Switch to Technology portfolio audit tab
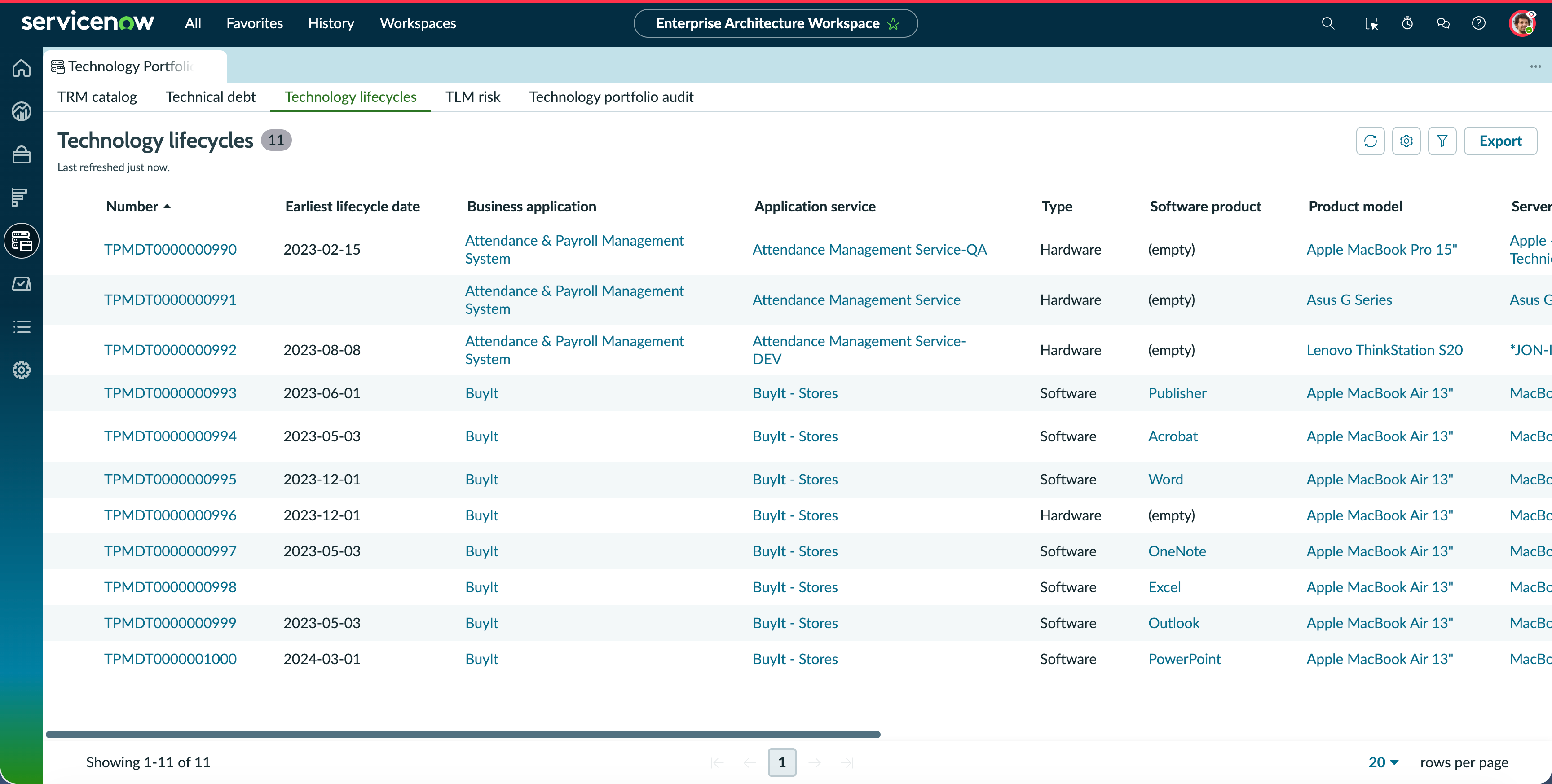Screen dimensions: 1552x784 (611, 97)
